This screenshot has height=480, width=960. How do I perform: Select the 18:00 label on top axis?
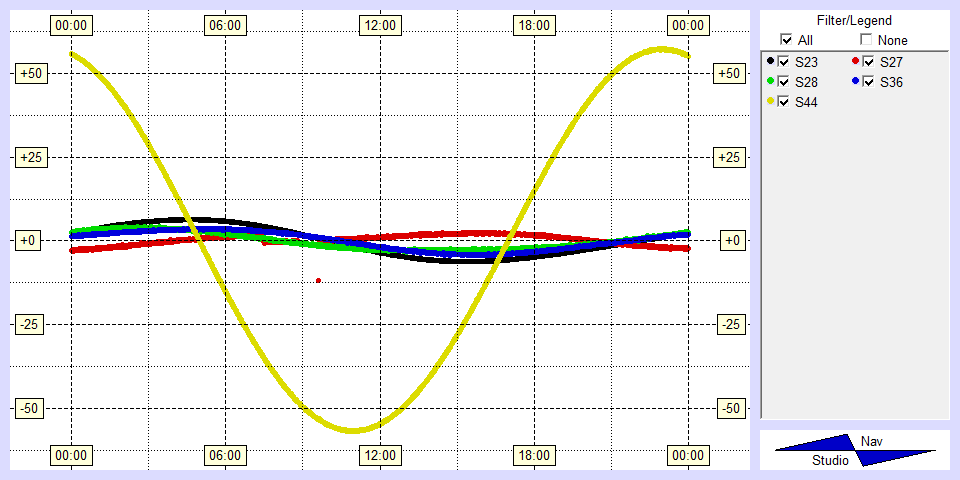pos(534,25)
